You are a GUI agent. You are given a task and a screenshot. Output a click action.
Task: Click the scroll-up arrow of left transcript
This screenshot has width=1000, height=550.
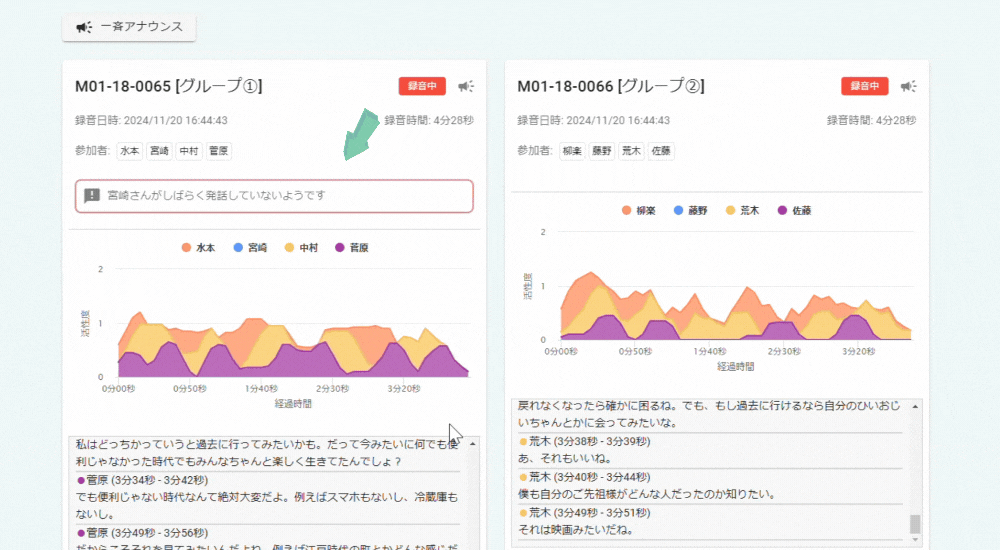[472, 443]
